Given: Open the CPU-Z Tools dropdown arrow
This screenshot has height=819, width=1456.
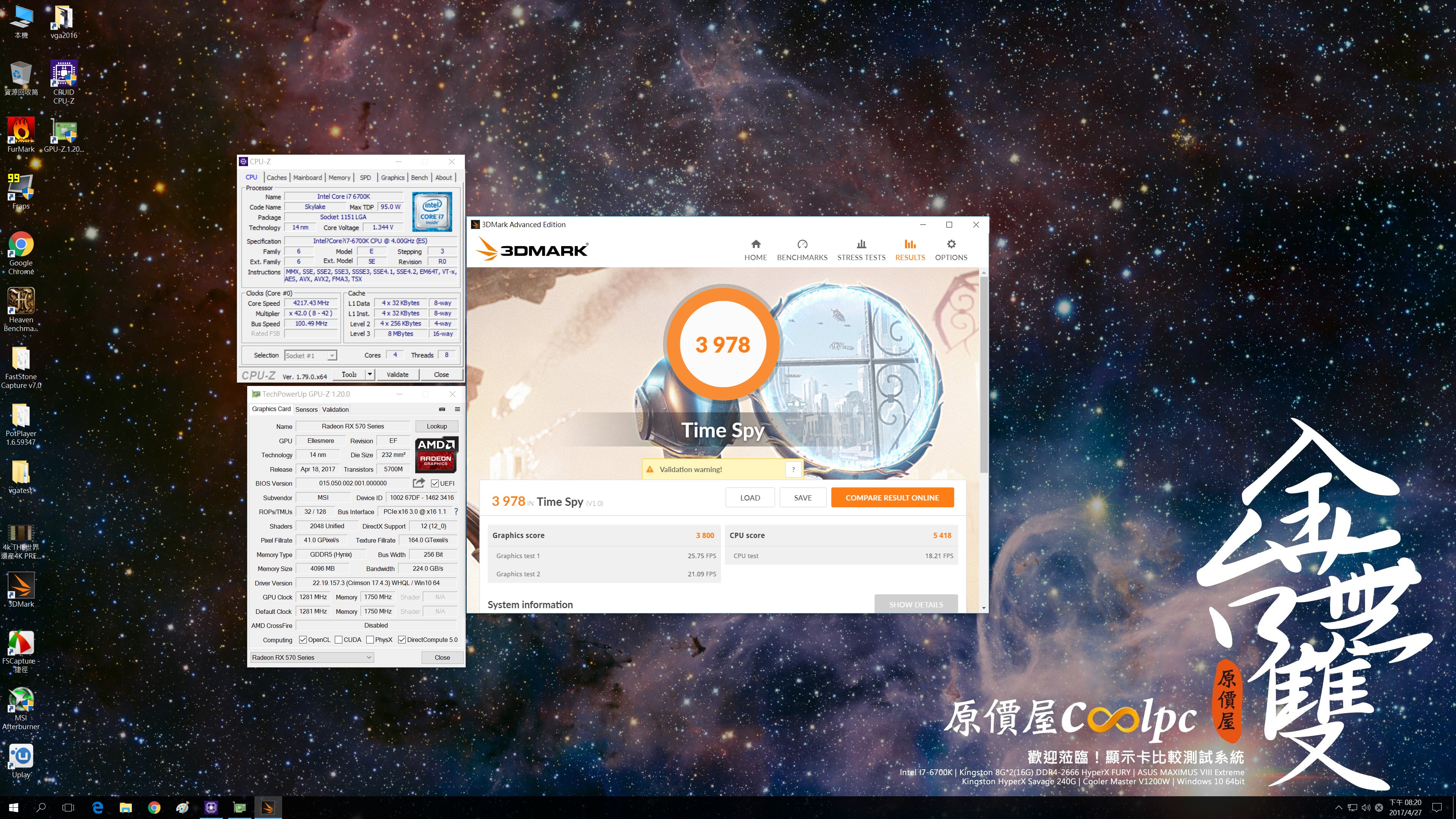Looking at the screenshot, I should [370, 374].
